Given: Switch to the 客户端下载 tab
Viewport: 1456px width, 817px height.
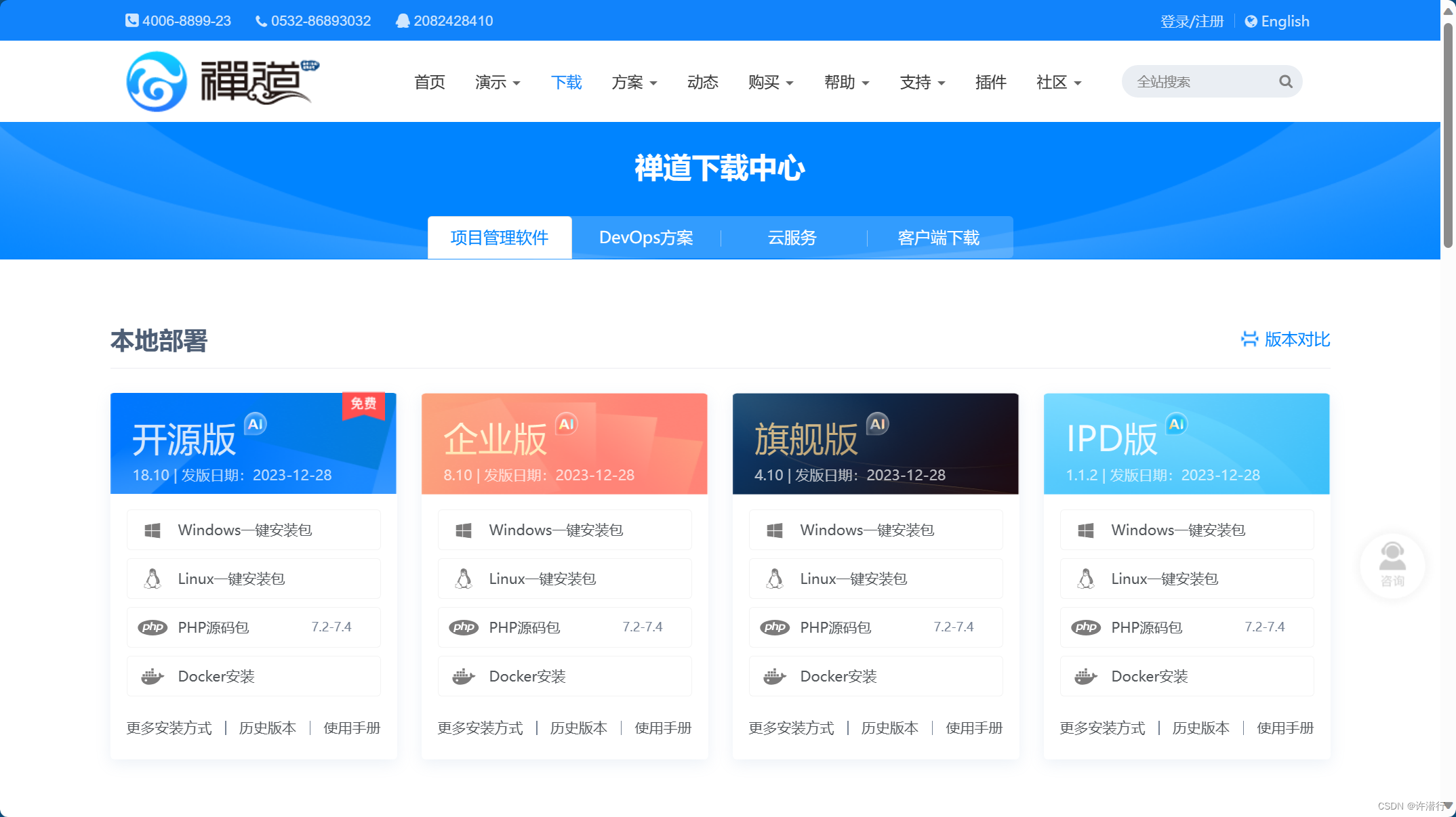Looking at the screenshot, I should (939, 237).
